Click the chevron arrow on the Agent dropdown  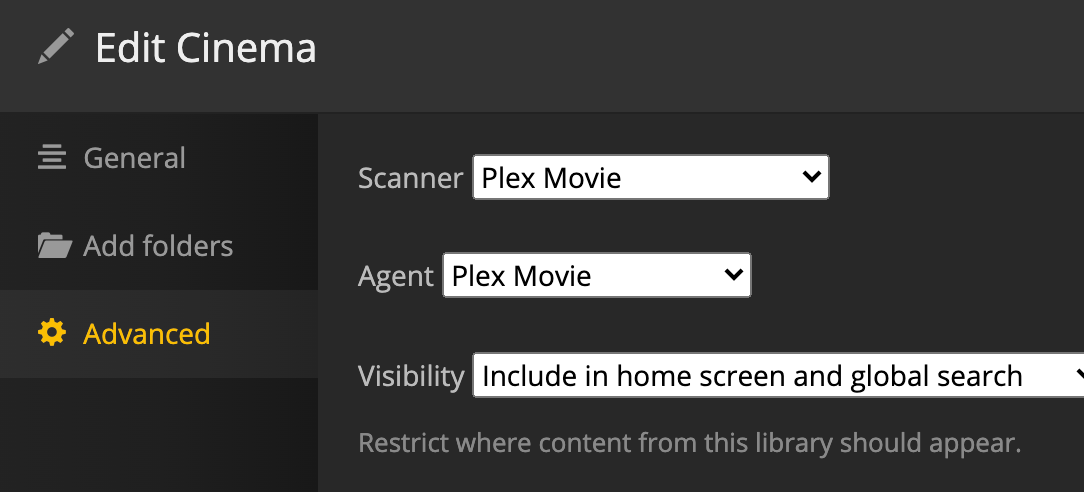[x=733, y=275]
